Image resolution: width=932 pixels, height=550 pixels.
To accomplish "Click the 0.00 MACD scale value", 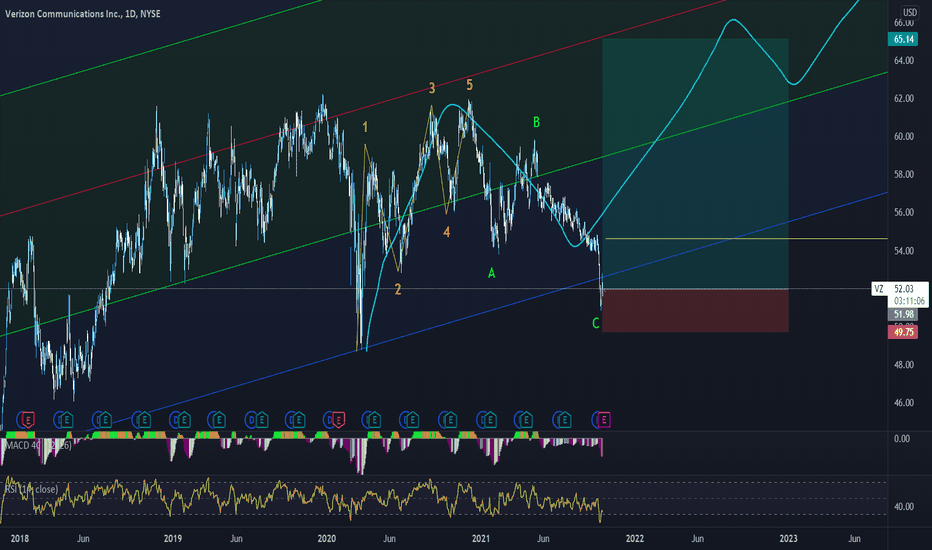I will coord(902,439).
